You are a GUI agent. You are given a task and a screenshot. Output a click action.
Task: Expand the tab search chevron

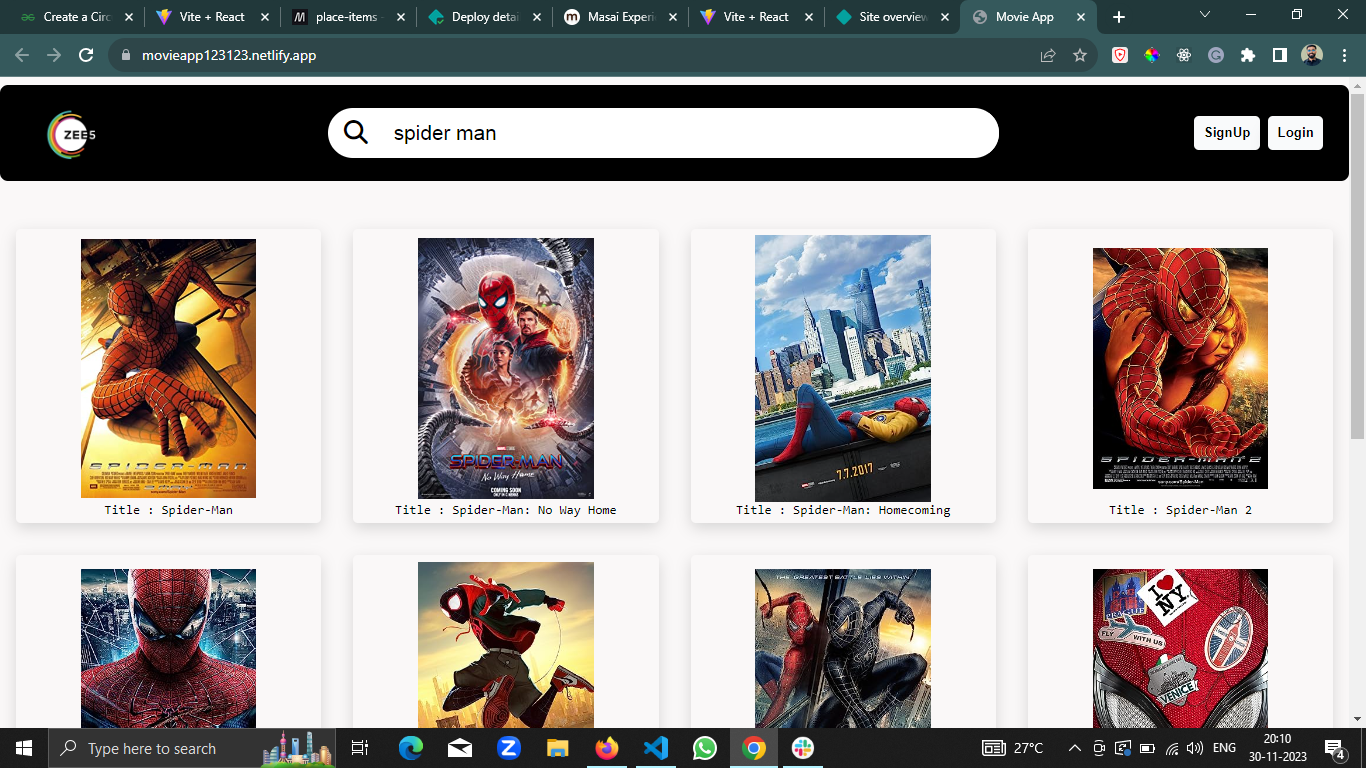point(1205,15)
